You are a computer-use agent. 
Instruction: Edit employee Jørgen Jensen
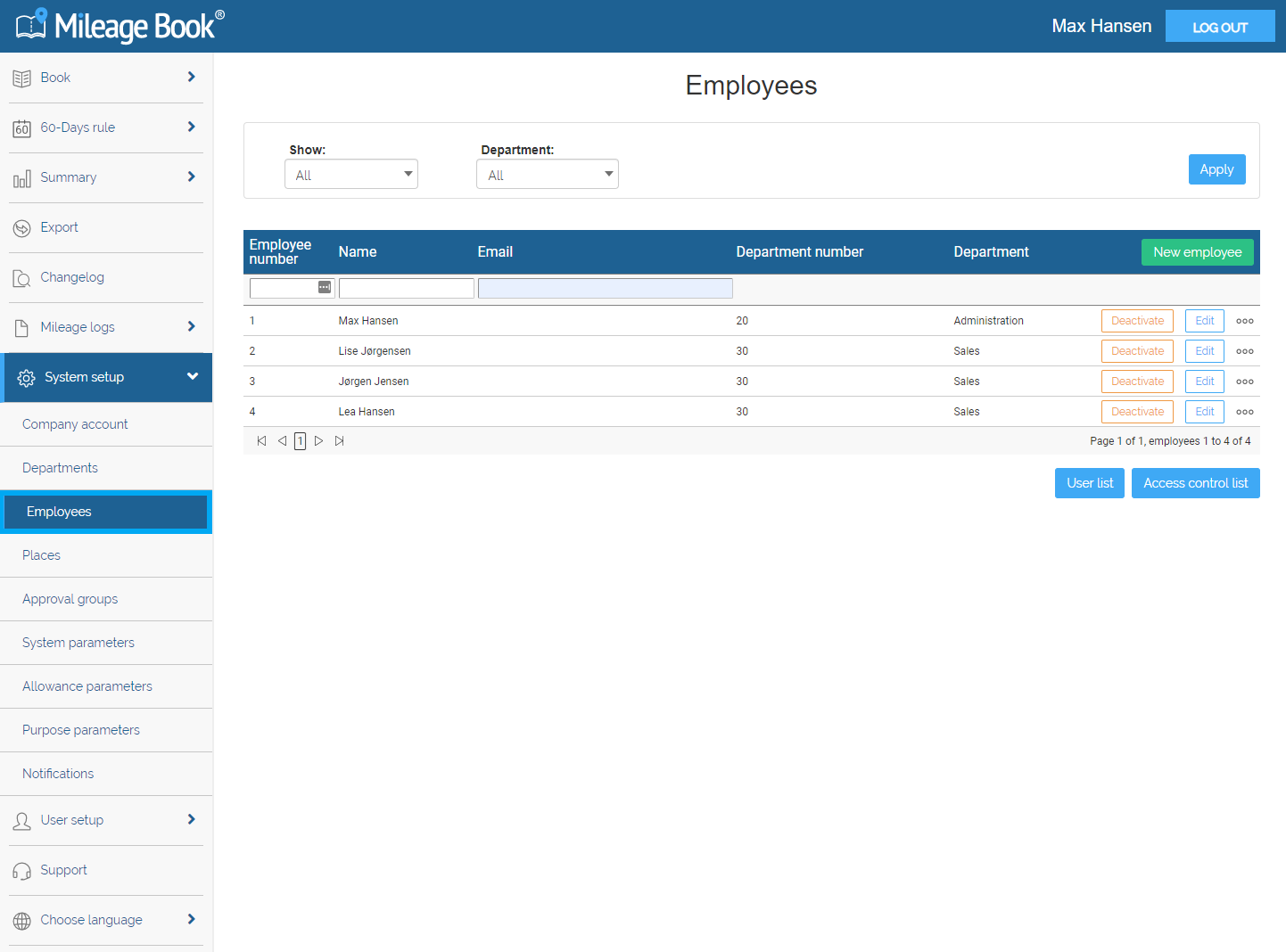coord(1204,382)
